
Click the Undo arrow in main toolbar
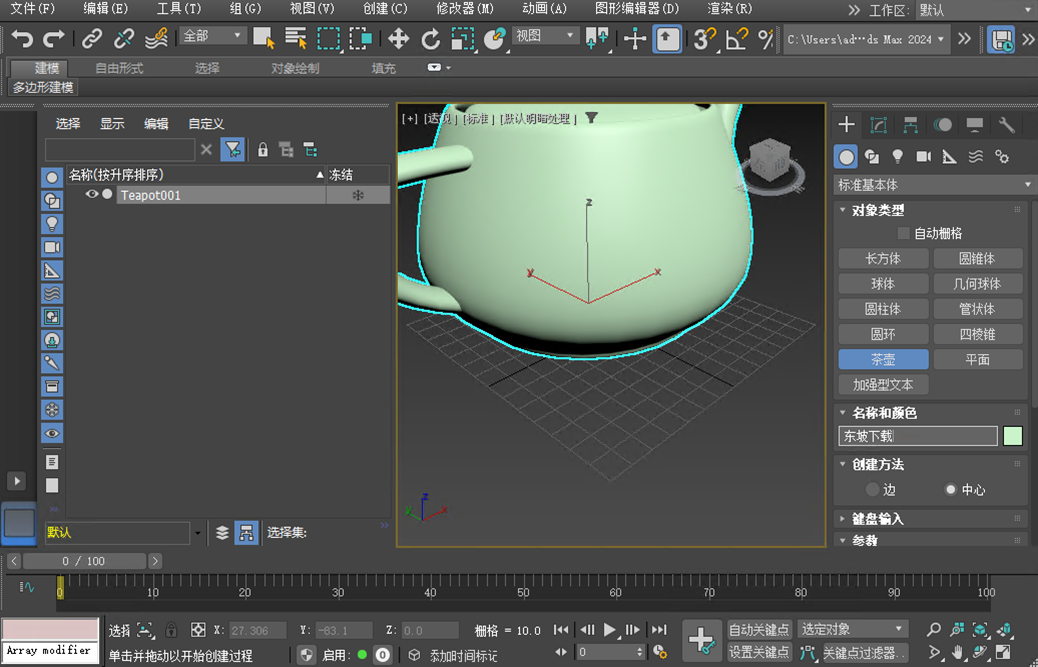click(x=22, y=39)
